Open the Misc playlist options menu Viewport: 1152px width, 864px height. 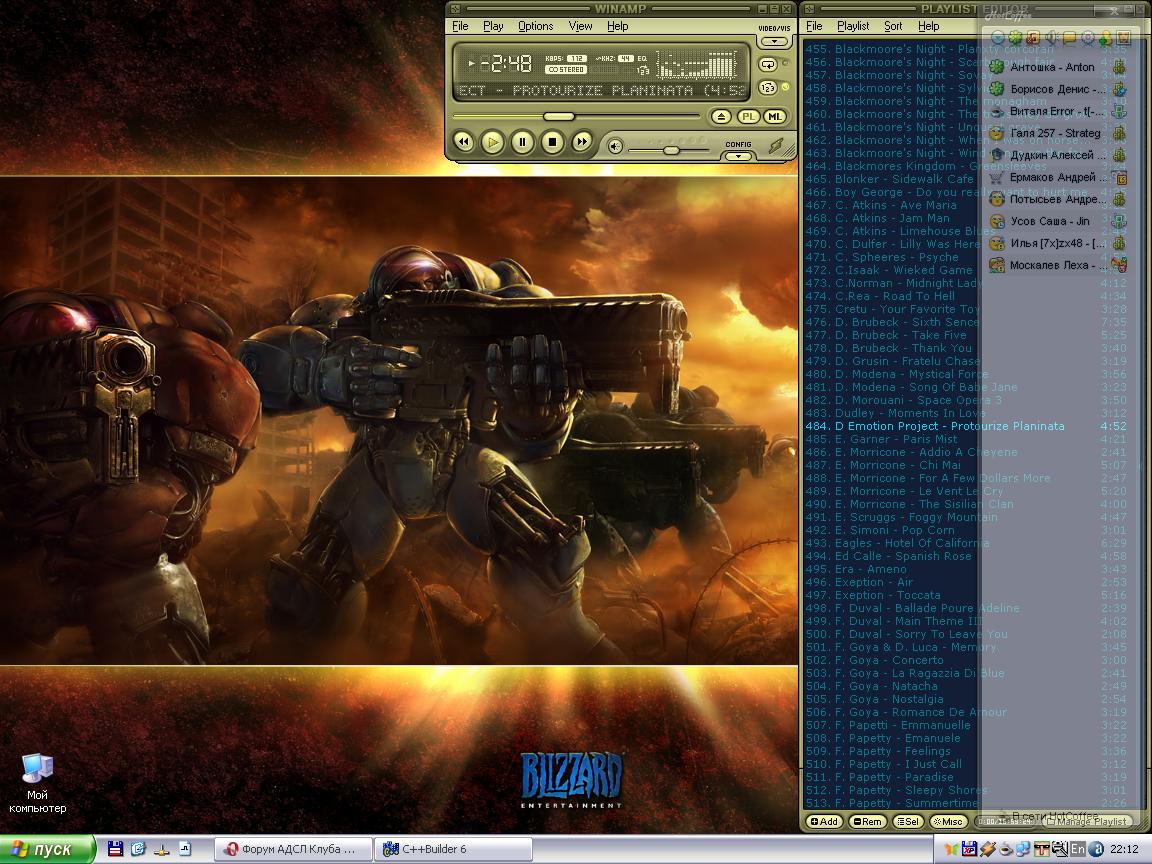click(947, 821)
